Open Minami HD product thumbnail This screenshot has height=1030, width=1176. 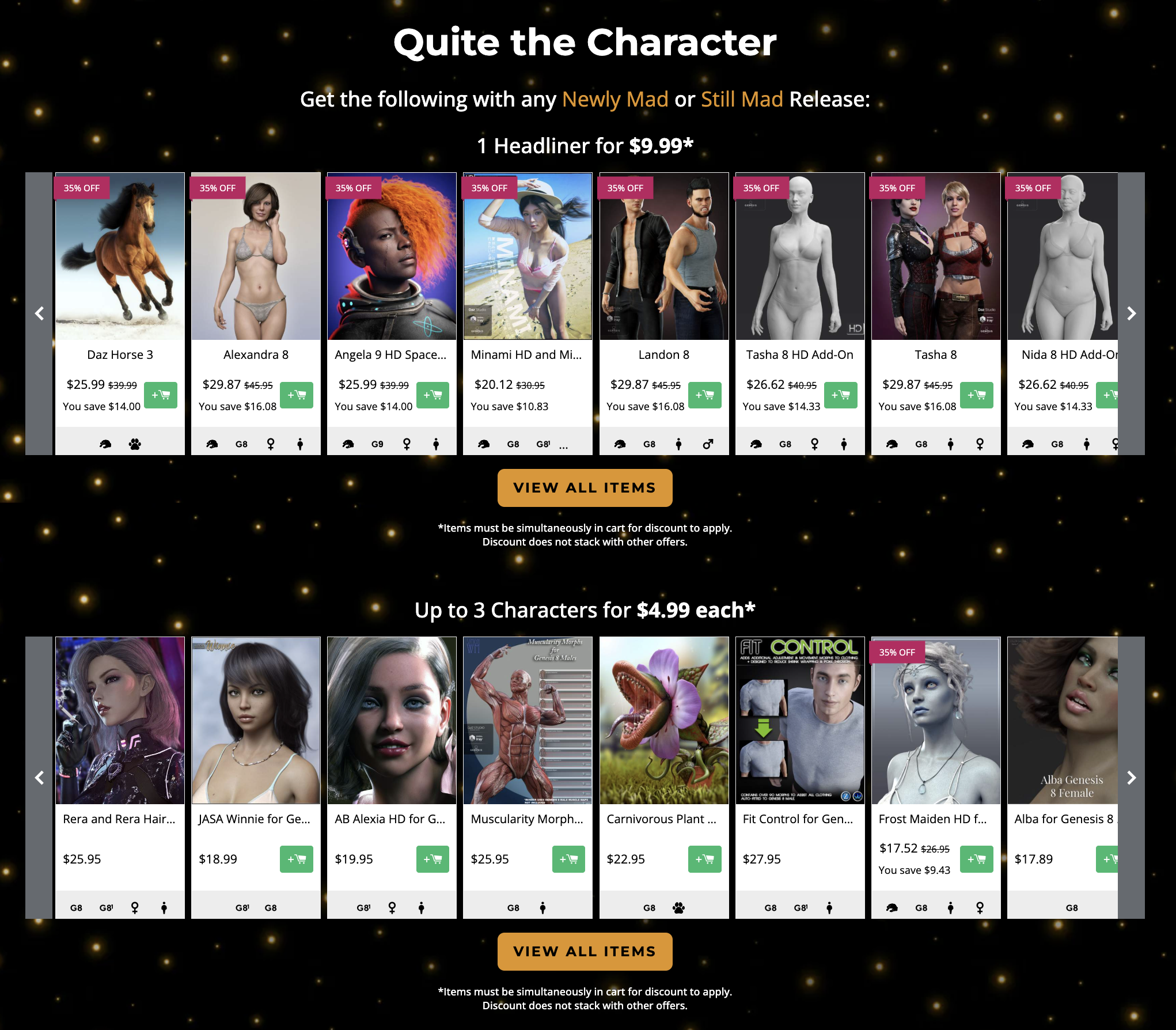(x=528, y=256)
